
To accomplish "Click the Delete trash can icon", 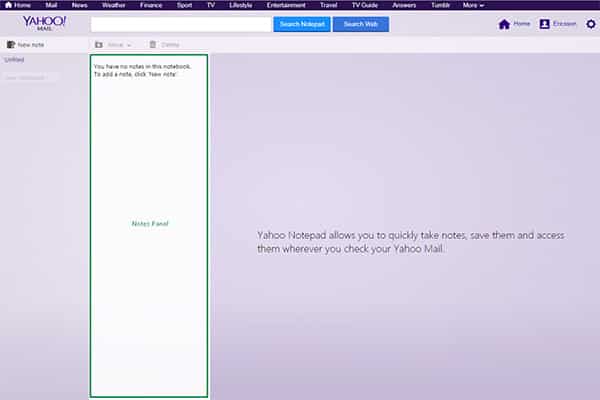I will pyautogui.click(x=153, y=44).
